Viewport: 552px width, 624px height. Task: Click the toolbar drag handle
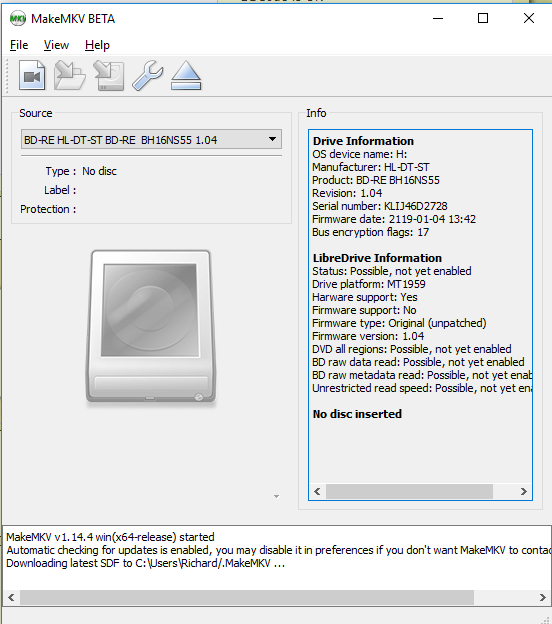pyautogui.click(x=7, y=76)
